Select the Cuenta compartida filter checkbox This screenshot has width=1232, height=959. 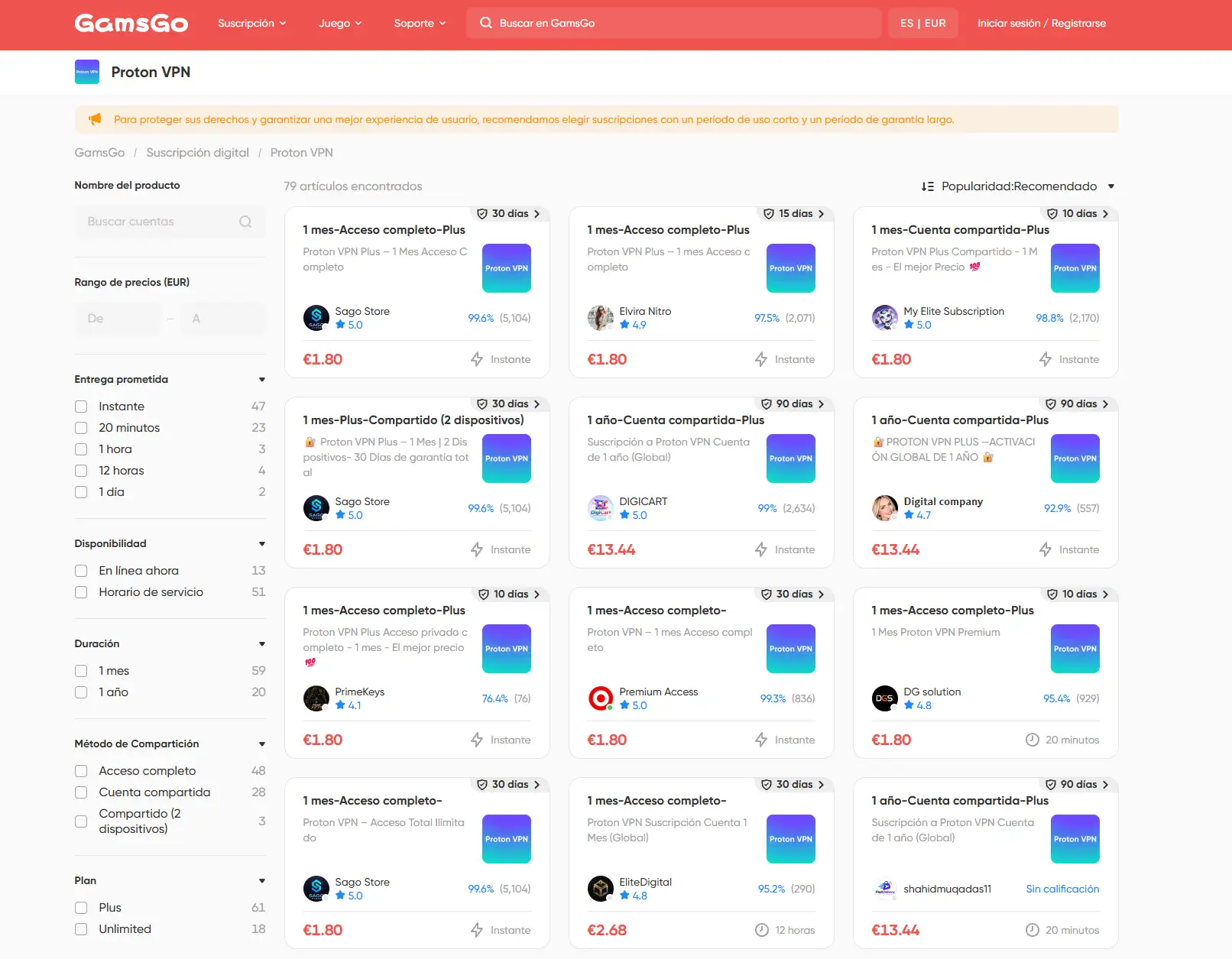pos(81,792)
